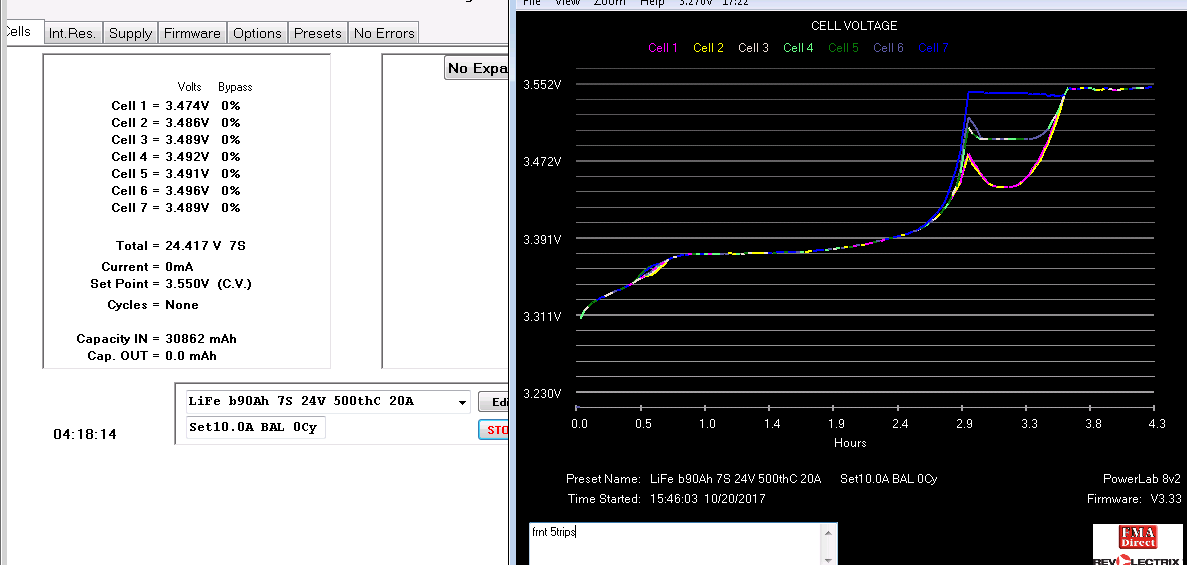This screenshot has height=565, width=1187.
Task: Click the No Expansion button
Action: pos(477,68)
